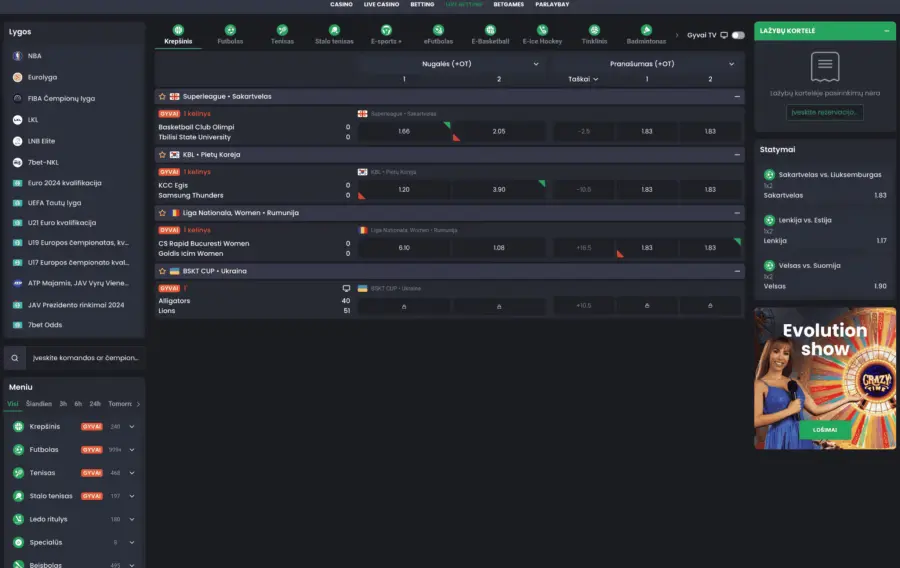Screen dimensions: 900x568
Task: Open the E-ice Hockey category icon
Action: pyautogui.click(x=542, y=31)
